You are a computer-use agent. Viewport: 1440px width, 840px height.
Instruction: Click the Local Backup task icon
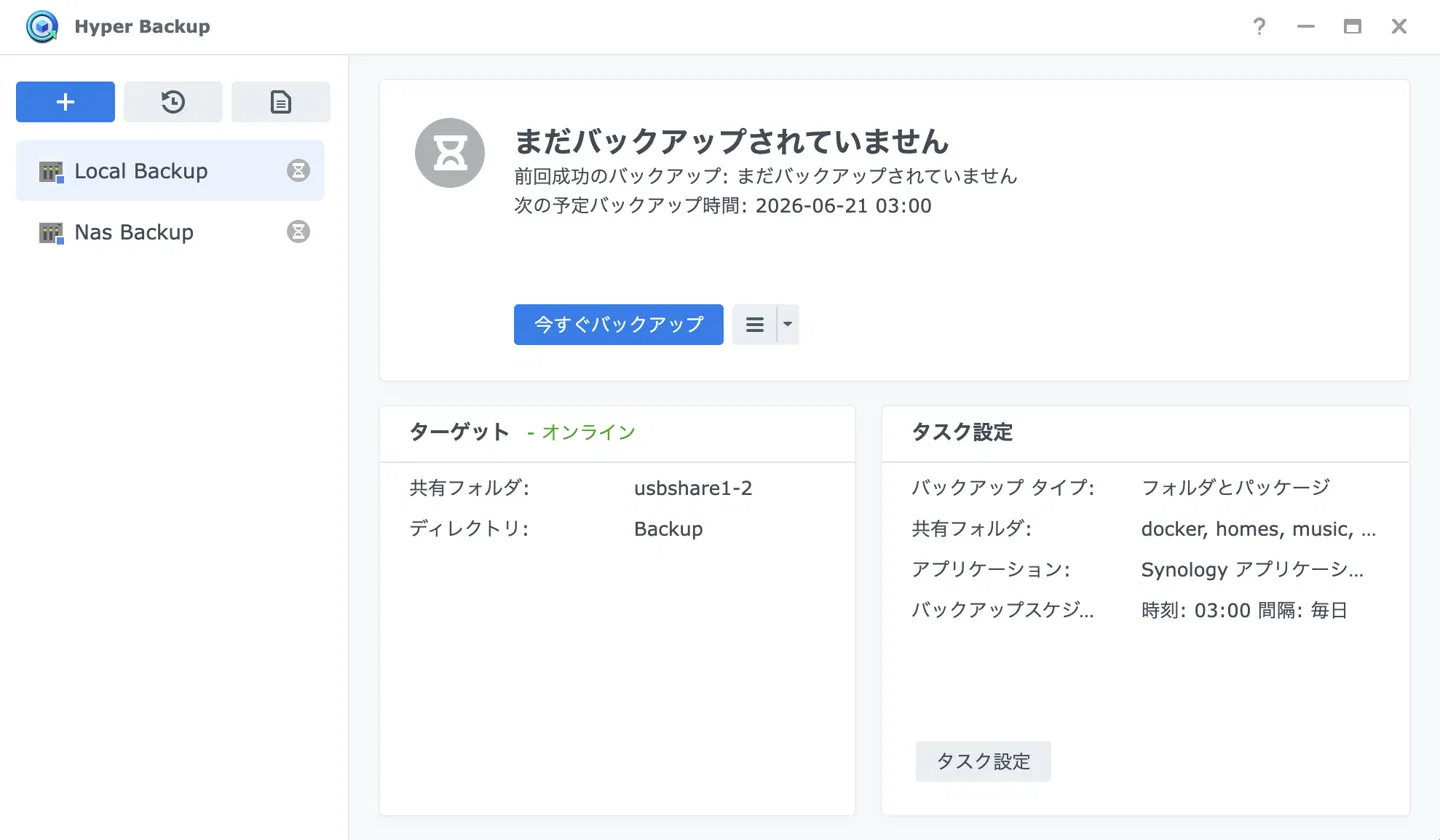(51, 172)
